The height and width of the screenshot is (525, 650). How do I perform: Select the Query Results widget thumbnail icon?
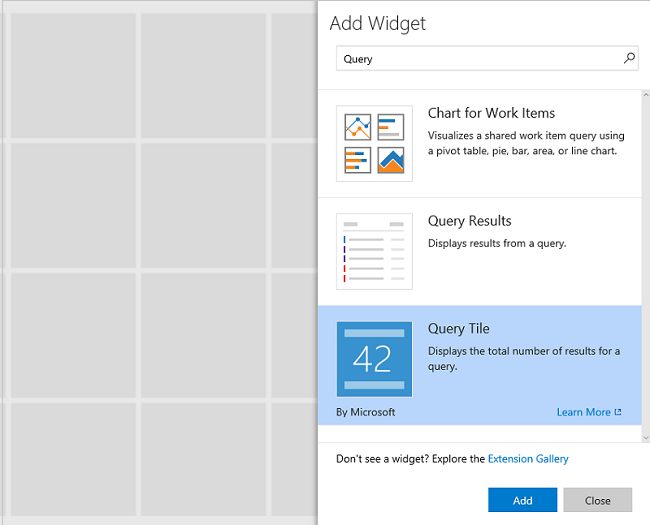tap(374, 251)
